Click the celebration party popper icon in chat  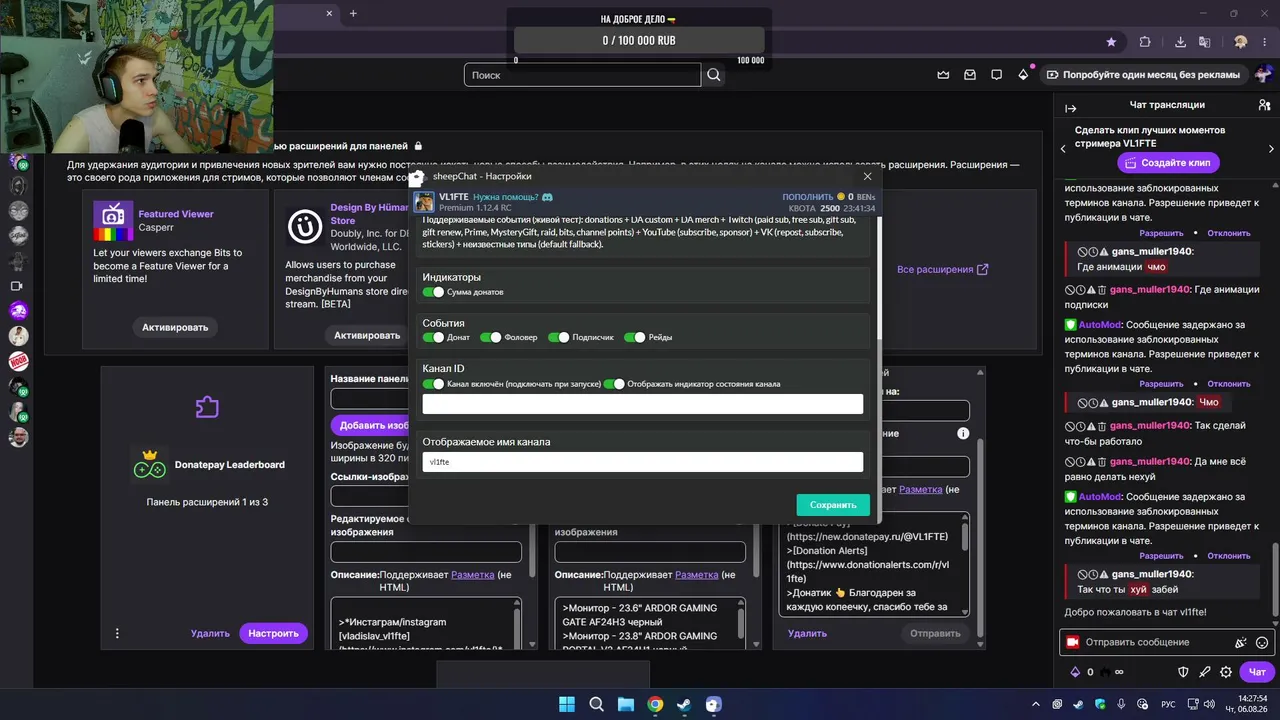pyautogui.click(x=1242, y=642)
